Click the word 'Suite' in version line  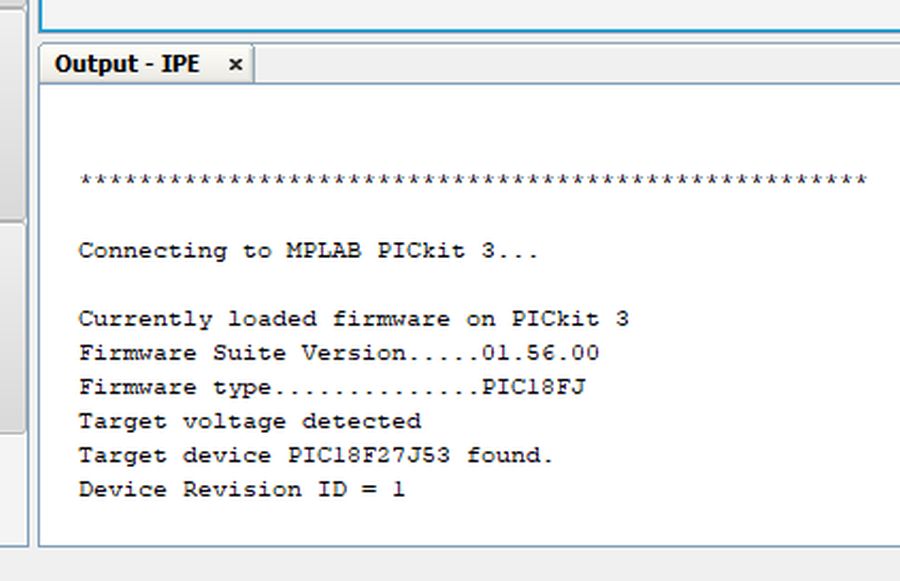tap(249, 353)
